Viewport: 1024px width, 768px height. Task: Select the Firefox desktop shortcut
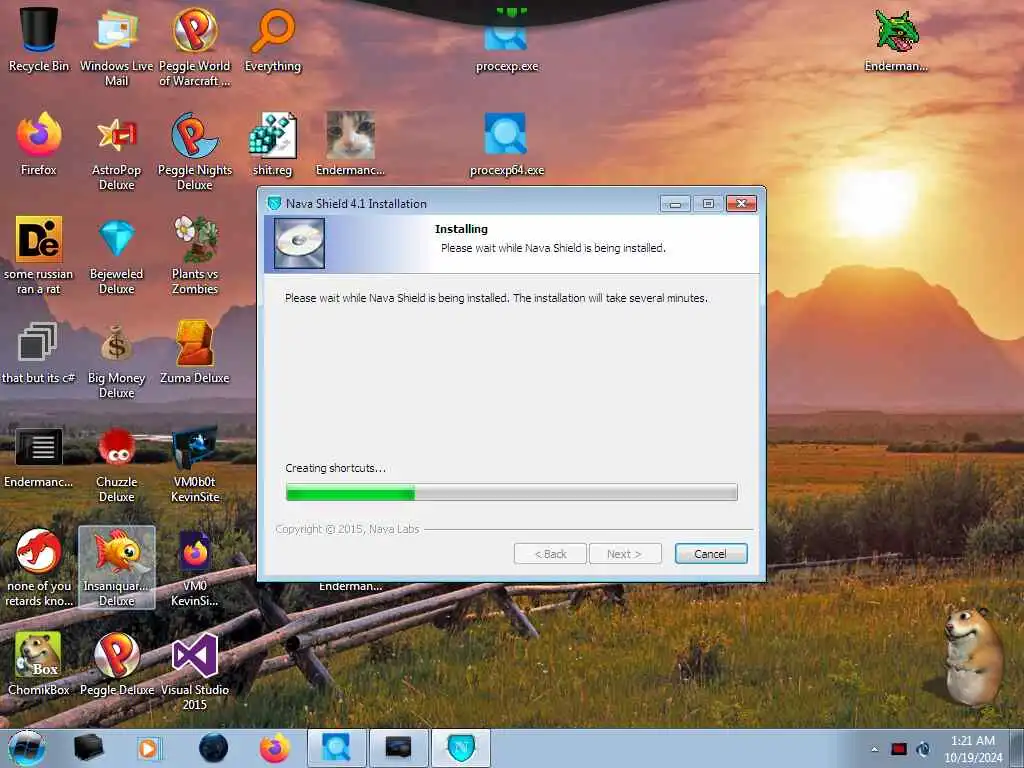click(39, 144)
